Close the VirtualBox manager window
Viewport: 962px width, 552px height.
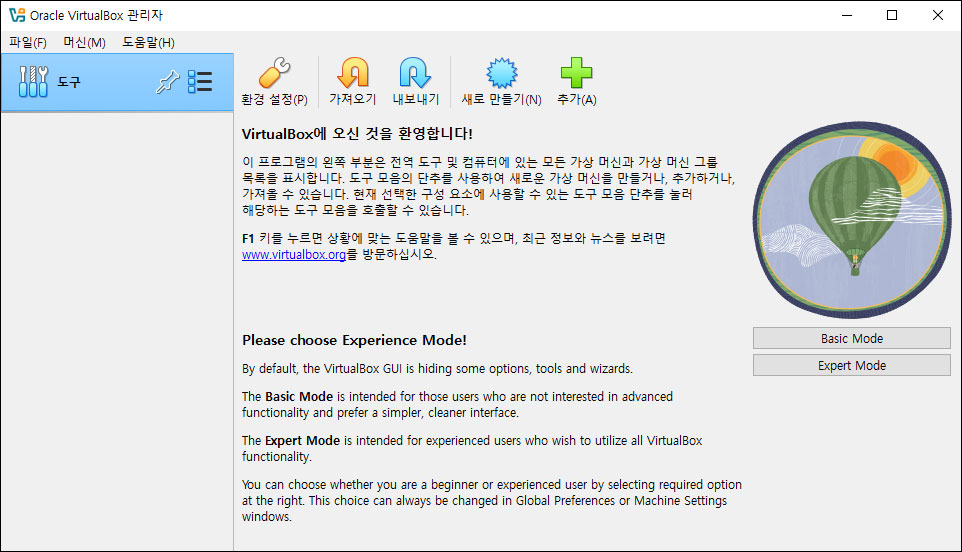coord(937,15)
